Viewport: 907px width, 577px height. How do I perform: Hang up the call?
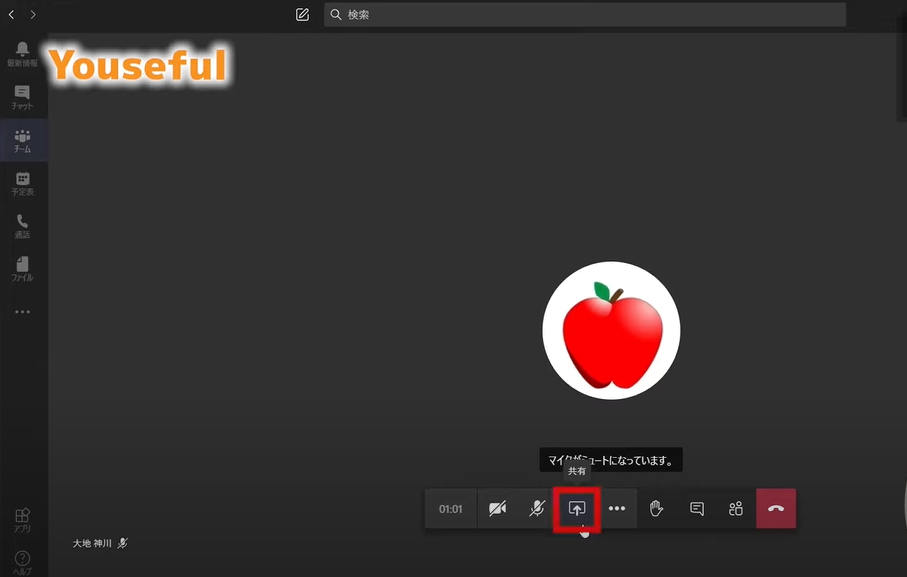pyautogui.click(x=776, y=509)
